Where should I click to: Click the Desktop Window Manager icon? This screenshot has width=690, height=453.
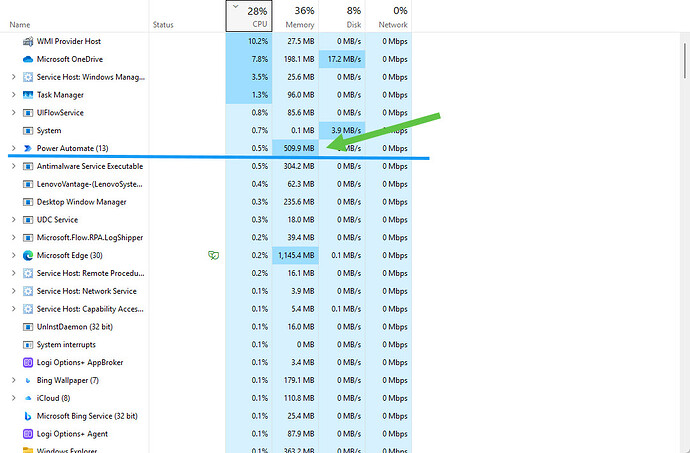28,202
